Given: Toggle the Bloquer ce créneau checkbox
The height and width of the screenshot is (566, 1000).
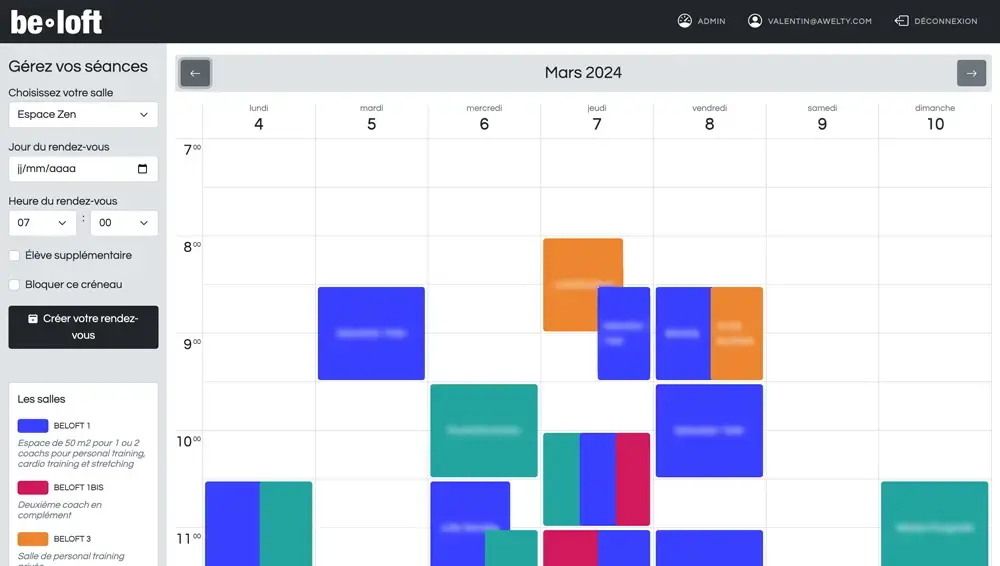Looking at the screenshot, I should tap(14, 285).
